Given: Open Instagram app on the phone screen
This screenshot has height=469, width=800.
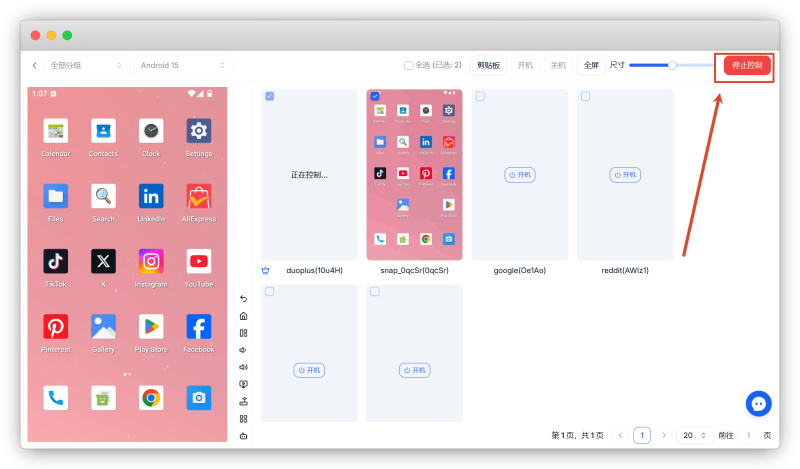Looking at the screenshot, I should pyautogui.click(x=151, y=268).
